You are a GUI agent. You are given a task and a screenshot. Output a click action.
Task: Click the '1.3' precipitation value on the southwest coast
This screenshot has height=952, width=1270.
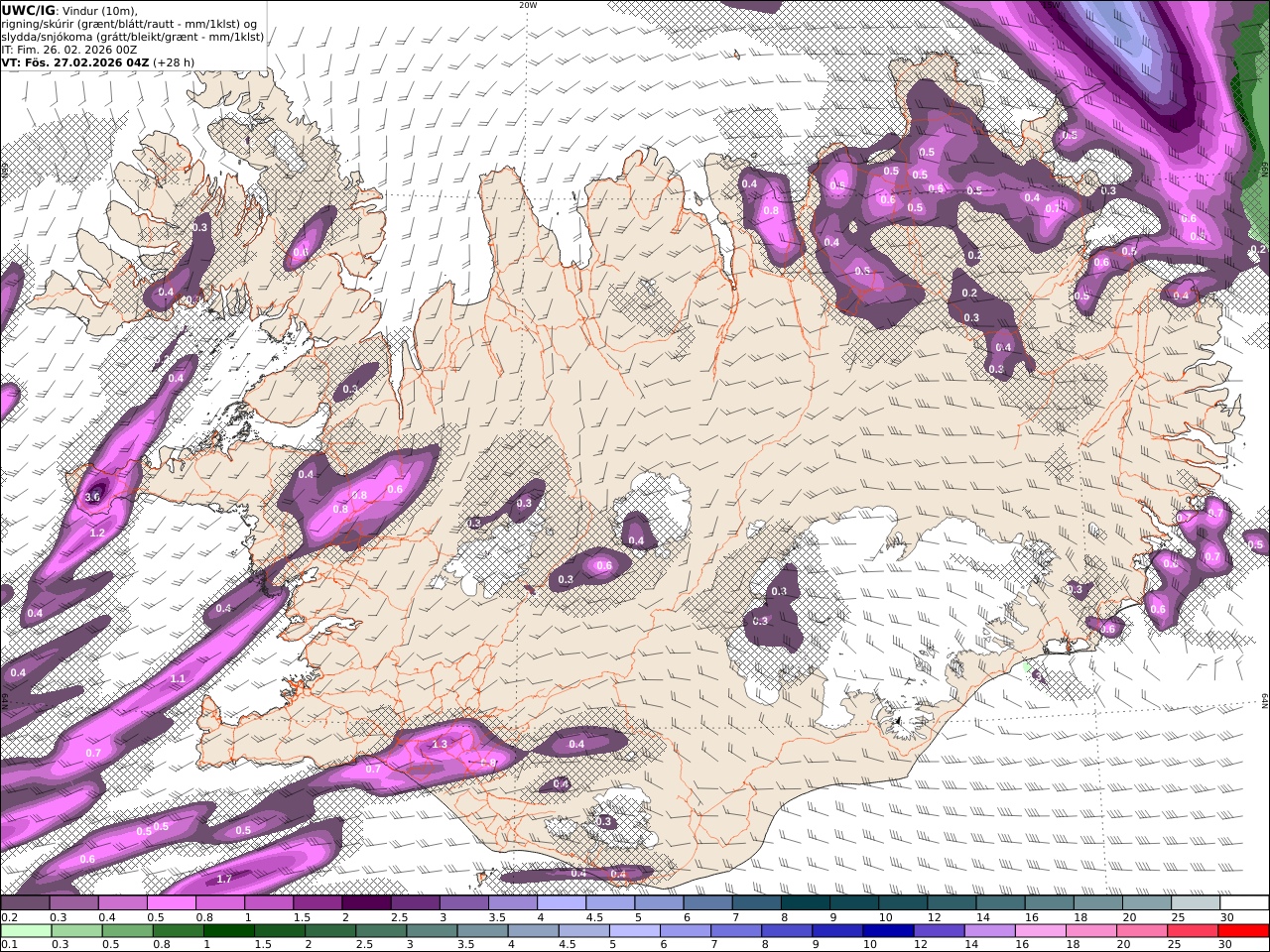click(x=441, y=744)
